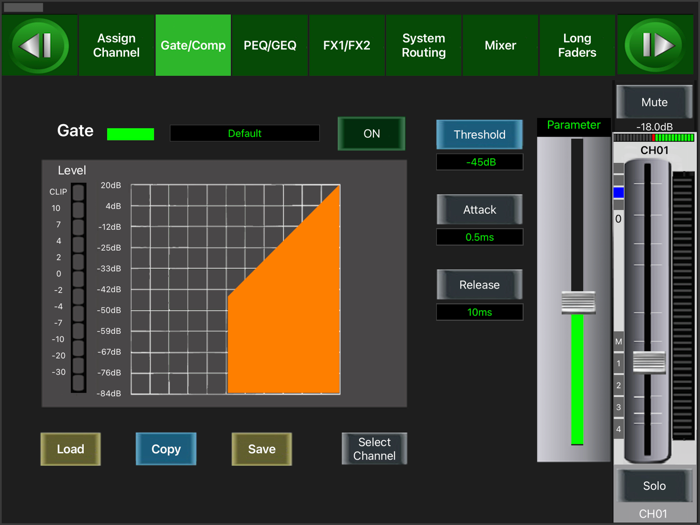Select the Threshold parameter button
Image resolution: width=700 pixels, height=525 pixels.
coord(479,134)
